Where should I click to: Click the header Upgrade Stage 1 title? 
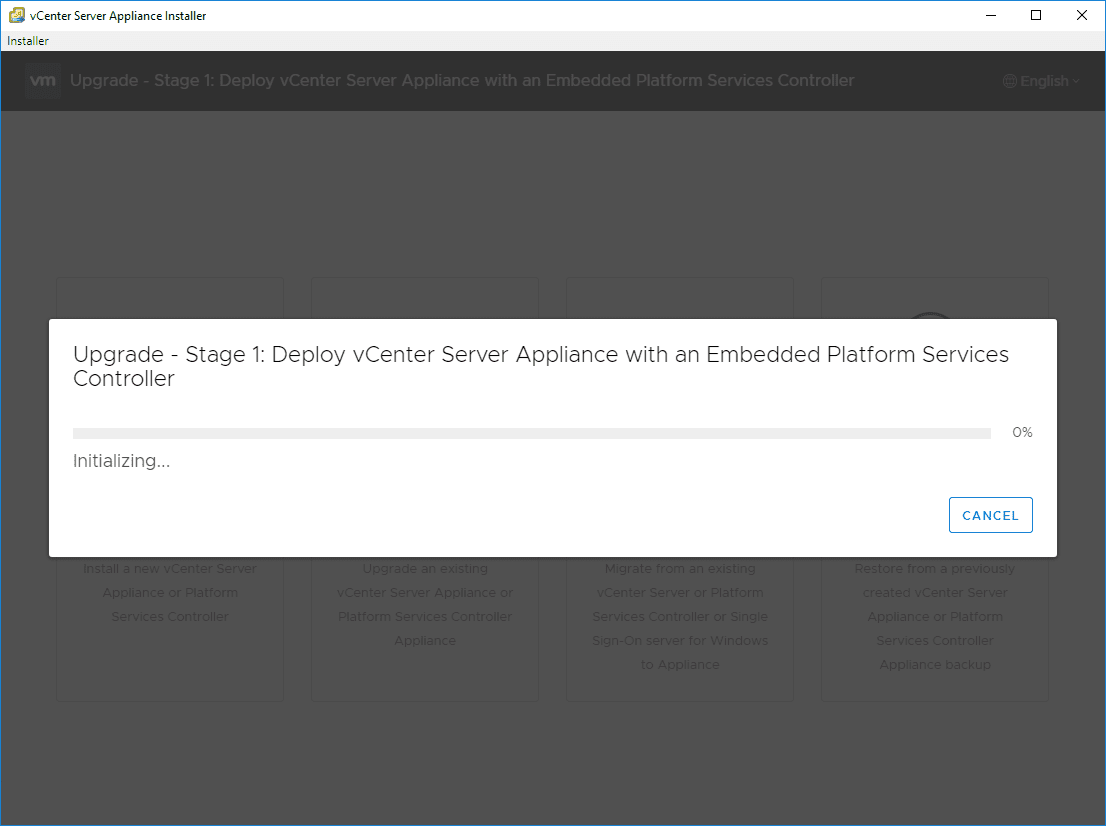point(462,80)
